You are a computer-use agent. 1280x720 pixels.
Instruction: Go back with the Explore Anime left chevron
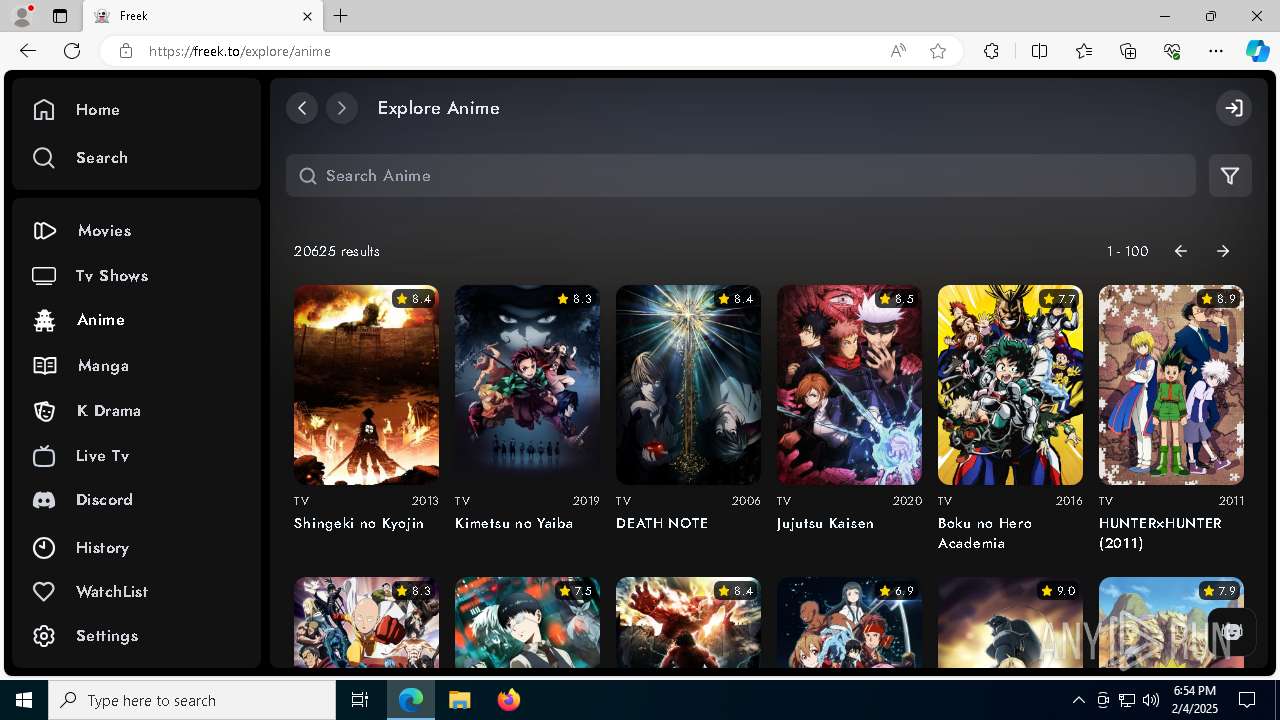tap(302, 108)
